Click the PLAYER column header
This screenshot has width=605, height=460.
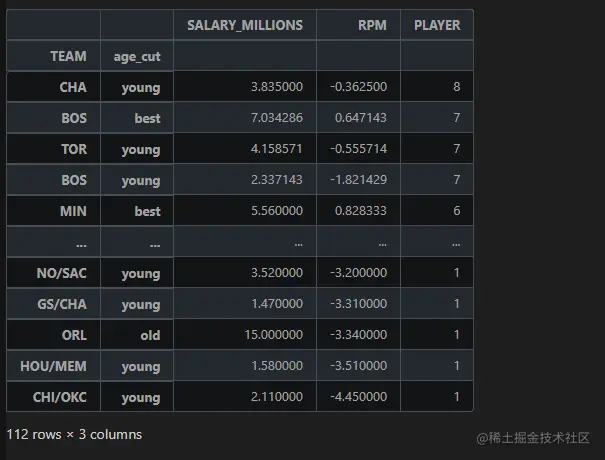(x=437, y=25)
